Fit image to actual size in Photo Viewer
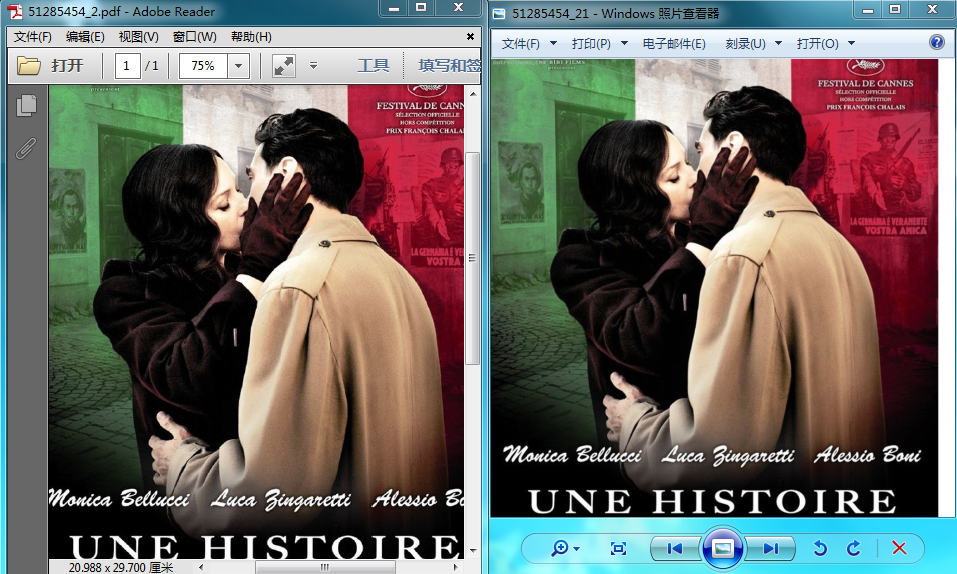The image size is (957, 574). (x=618, y=548)
